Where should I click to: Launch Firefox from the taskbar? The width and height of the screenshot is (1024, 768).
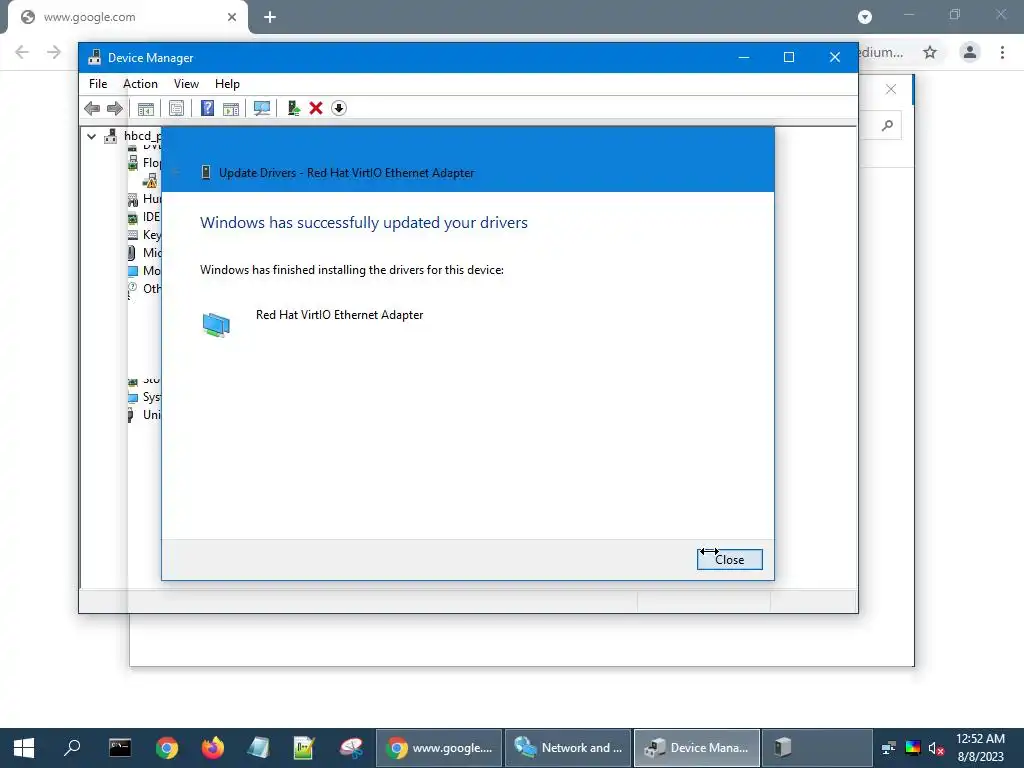coord(213,748)
